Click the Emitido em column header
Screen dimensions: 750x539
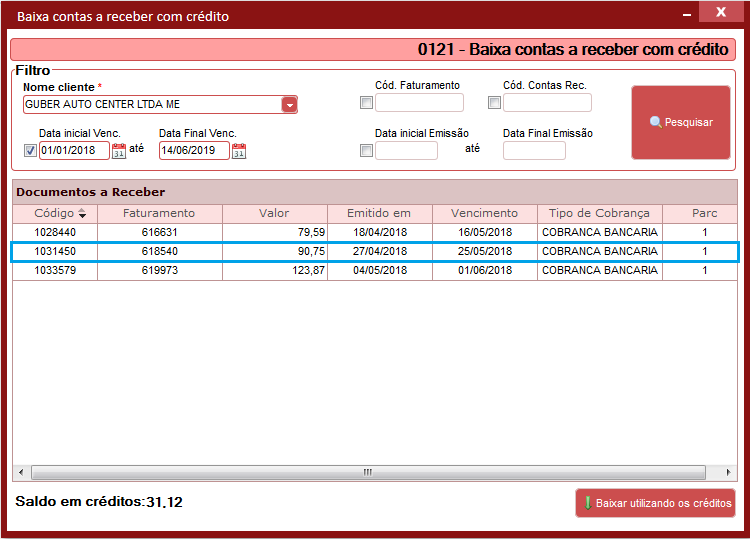[380, 213]
